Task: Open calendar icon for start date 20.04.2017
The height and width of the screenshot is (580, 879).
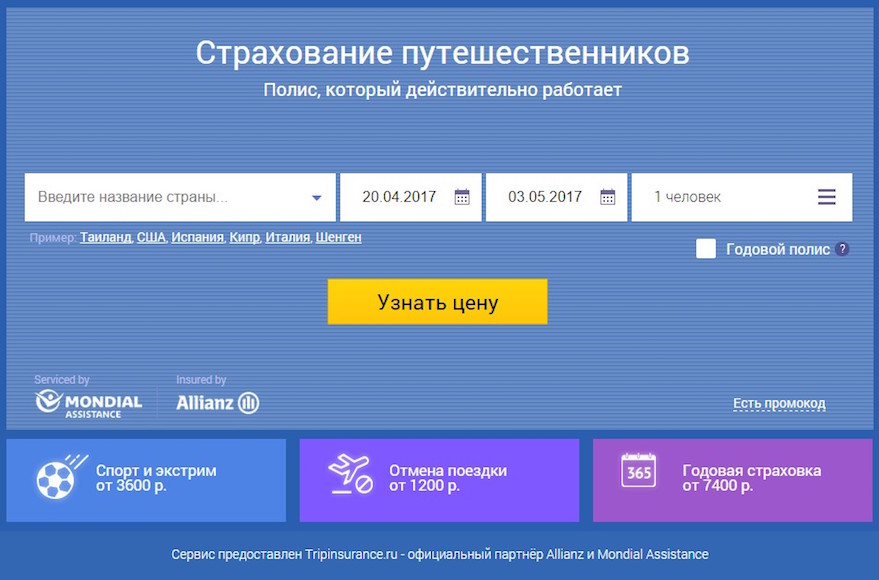Action: 461,197
